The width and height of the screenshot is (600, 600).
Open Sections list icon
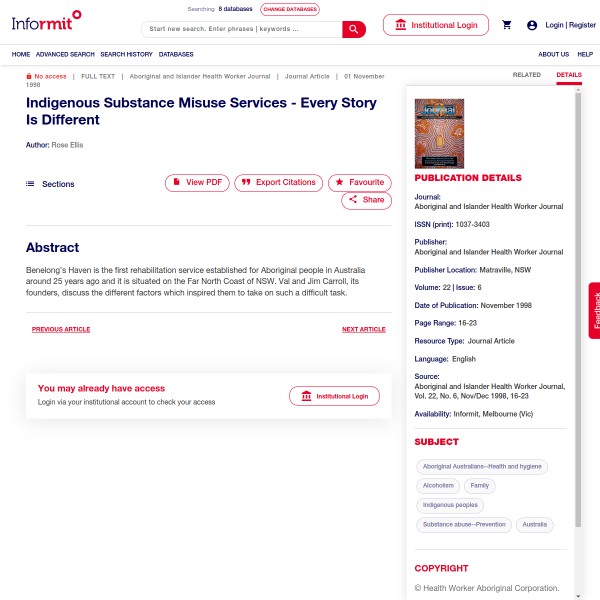(30, 184)
